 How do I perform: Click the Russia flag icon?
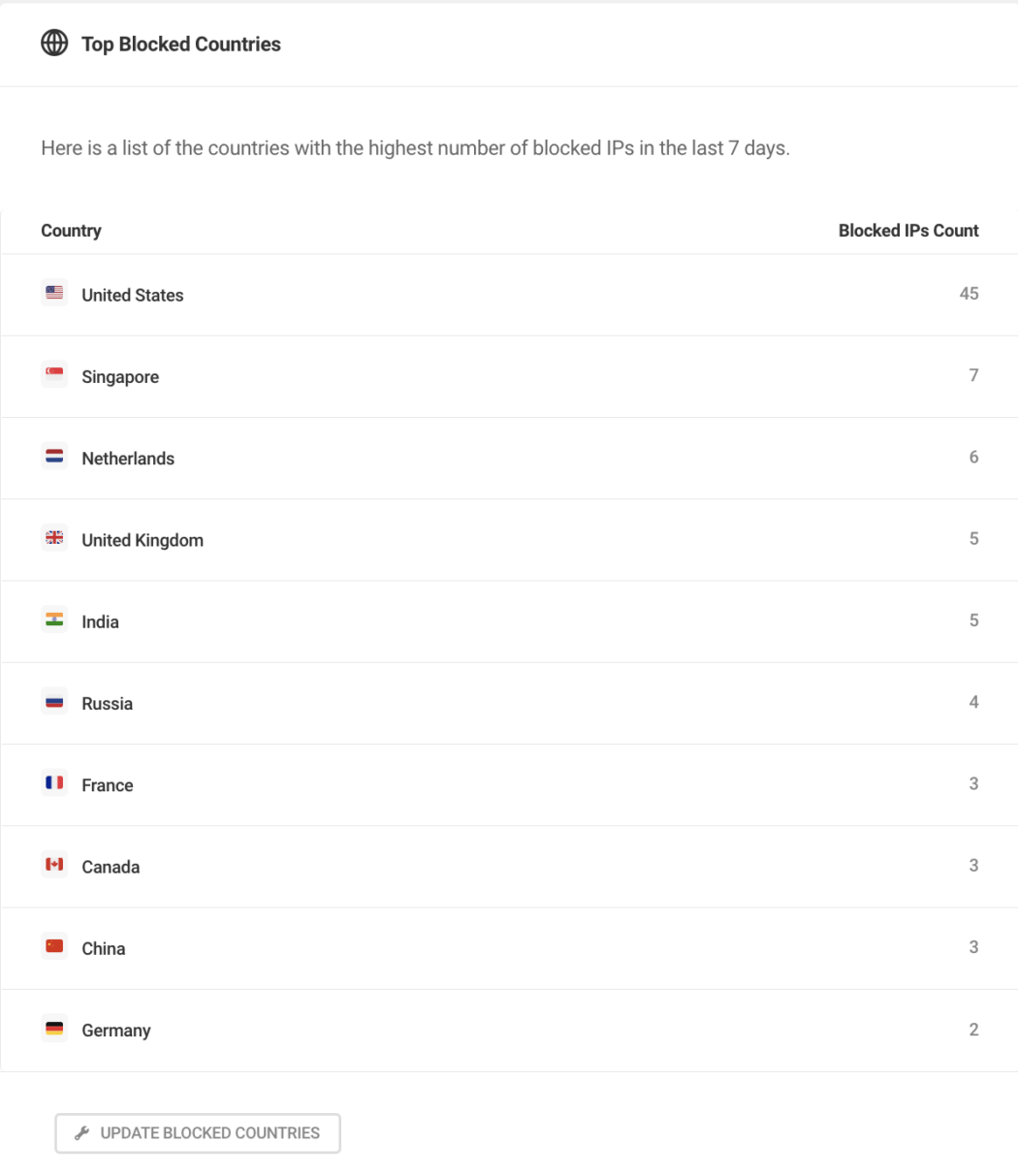click(54, 701)
